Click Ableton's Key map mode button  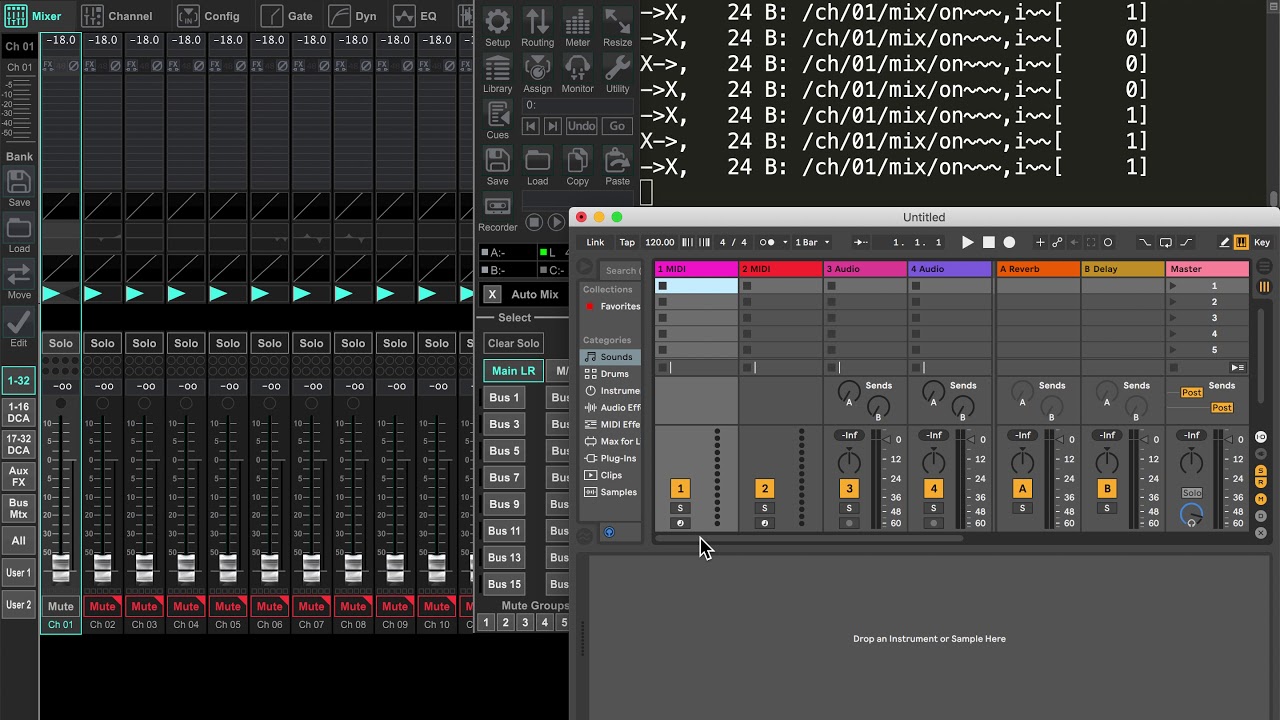(x=1262, y=242)
